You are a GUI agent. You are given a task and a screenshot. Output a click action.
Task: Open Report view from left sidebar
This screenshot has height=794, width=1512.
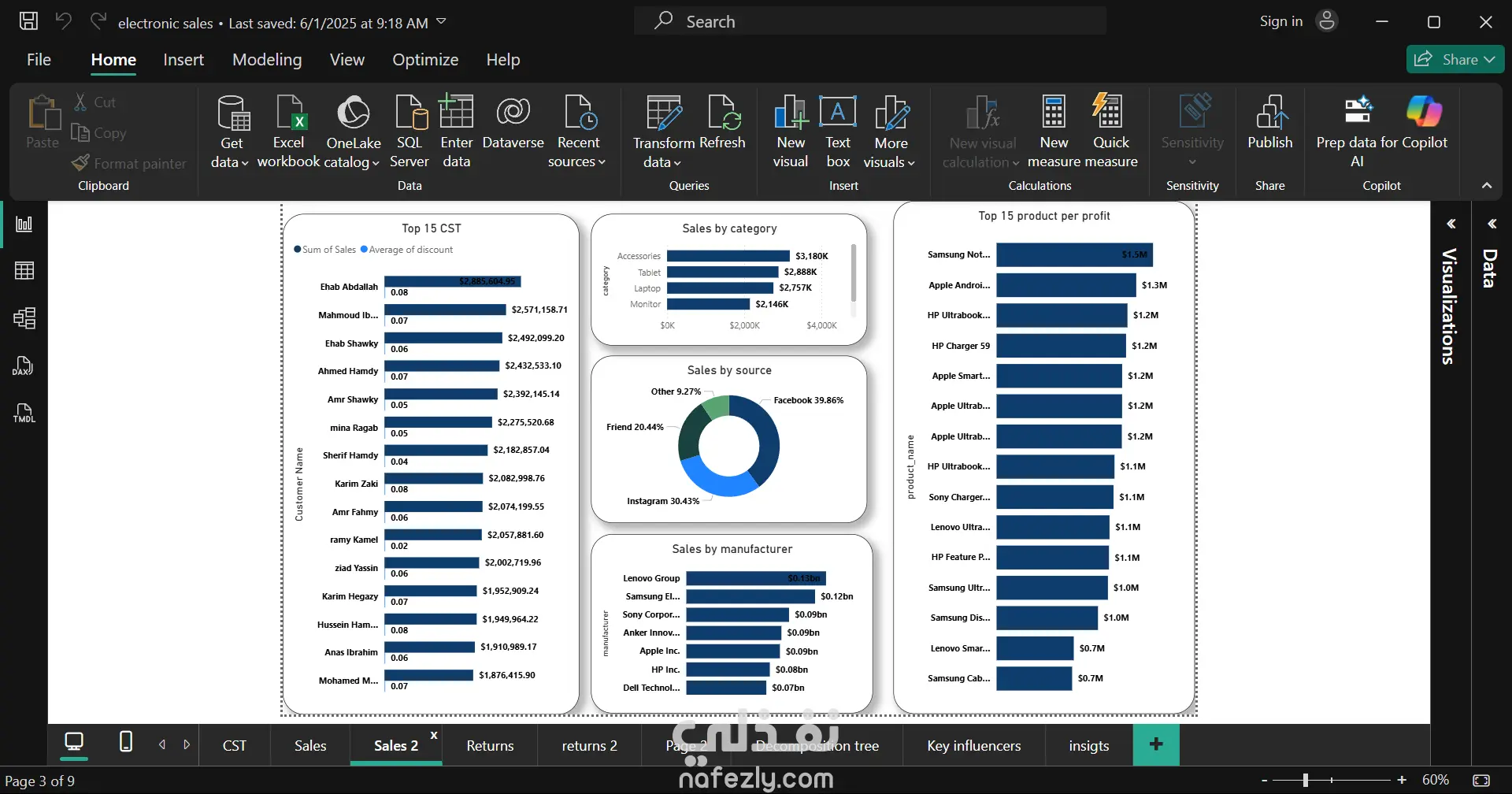click(24, 224)
